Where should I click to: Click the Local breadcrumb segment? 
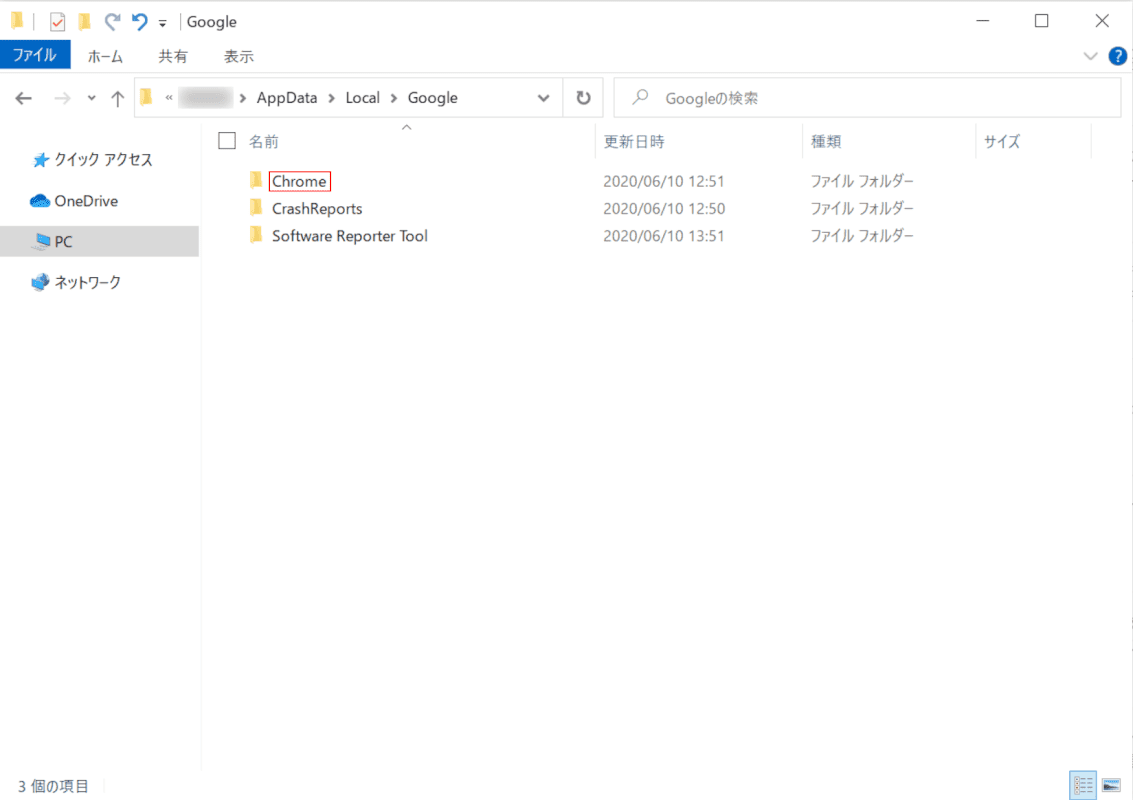(x=363, y=98)
